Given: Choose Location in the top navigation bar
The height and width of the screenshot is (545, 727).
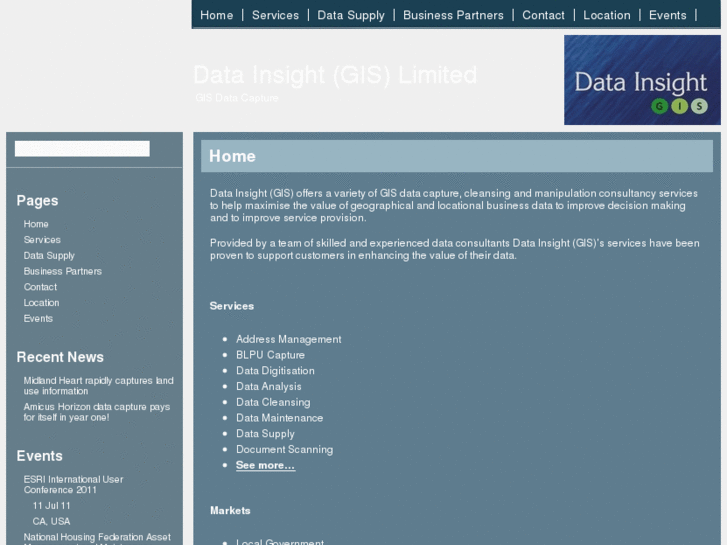Looking at the screenshot, I should (x=607, y=15).
